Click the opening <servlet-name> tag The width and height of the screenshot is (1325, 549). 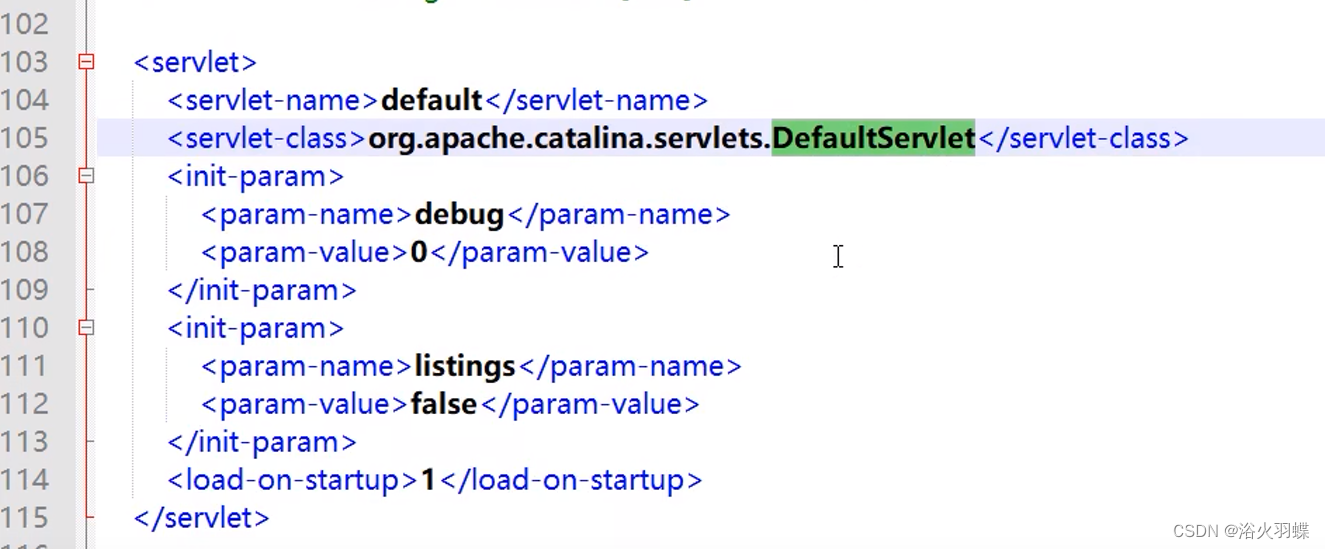pos(274,100)
